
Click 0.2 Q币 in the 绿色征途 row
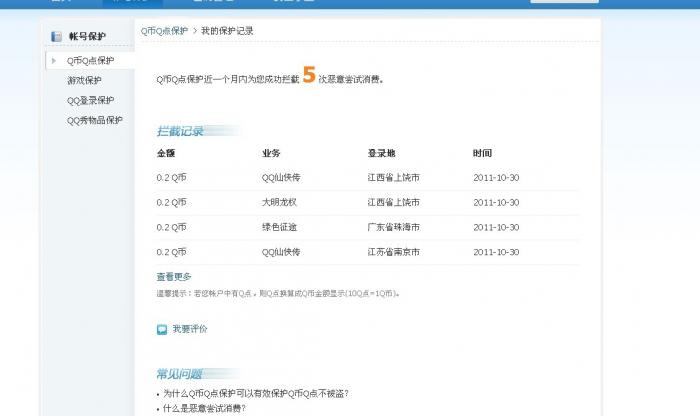[x=171, y=227]
